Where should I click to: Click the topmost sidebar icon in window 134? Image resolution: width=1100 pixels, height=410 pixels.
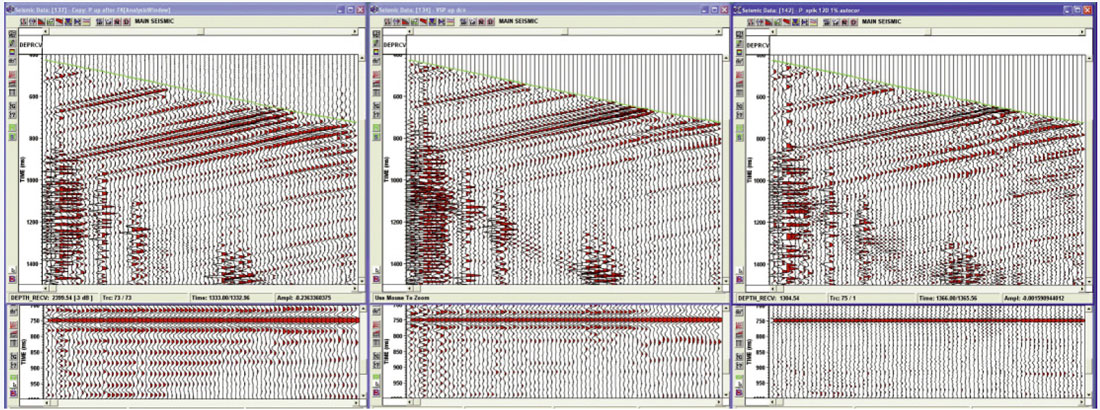click(376, 34)
